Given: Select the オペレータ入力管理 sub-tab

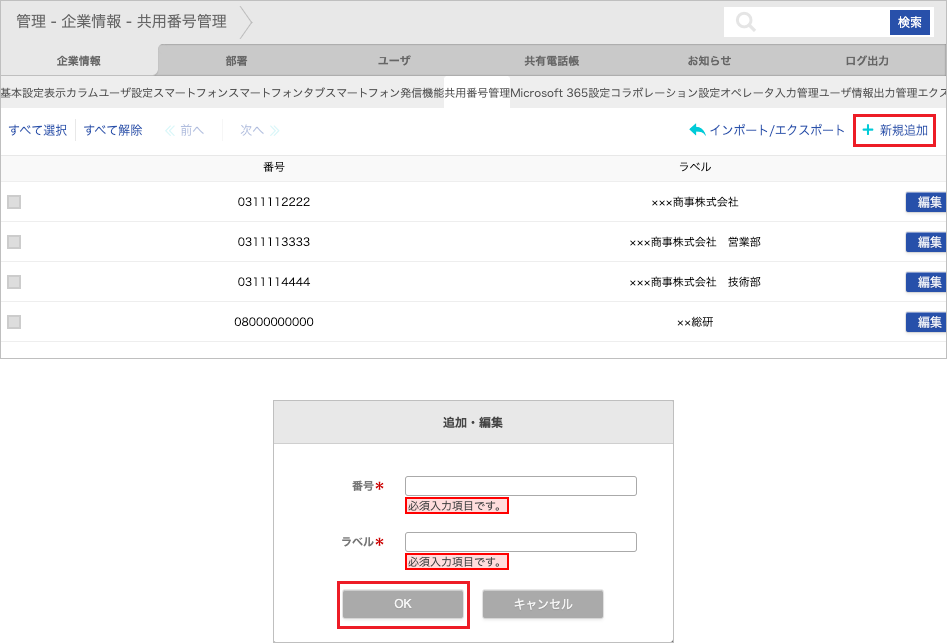Looking at the screenshot, I should 769,93.
